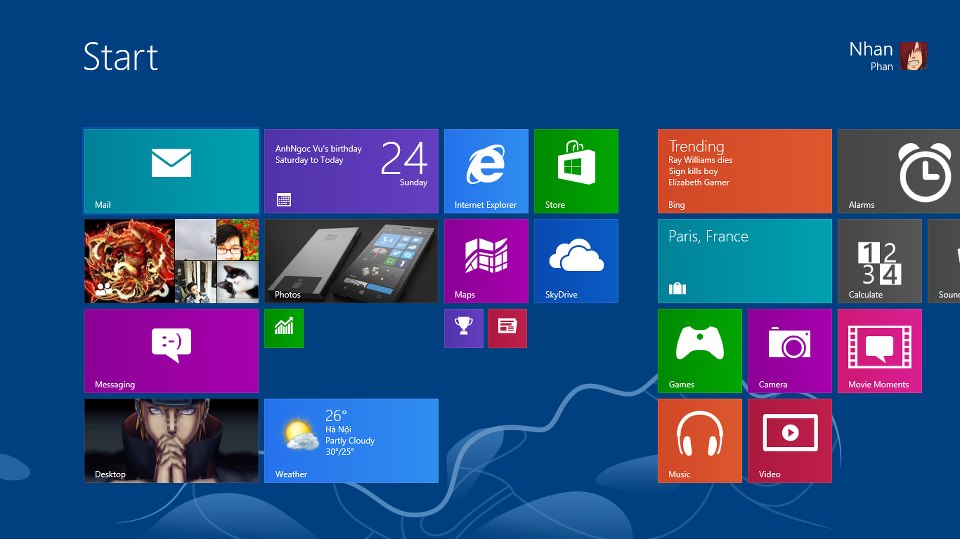Open the SkyDrive tile
The height and width of the screenshot is (539, 960).
[x=576, y=261]
